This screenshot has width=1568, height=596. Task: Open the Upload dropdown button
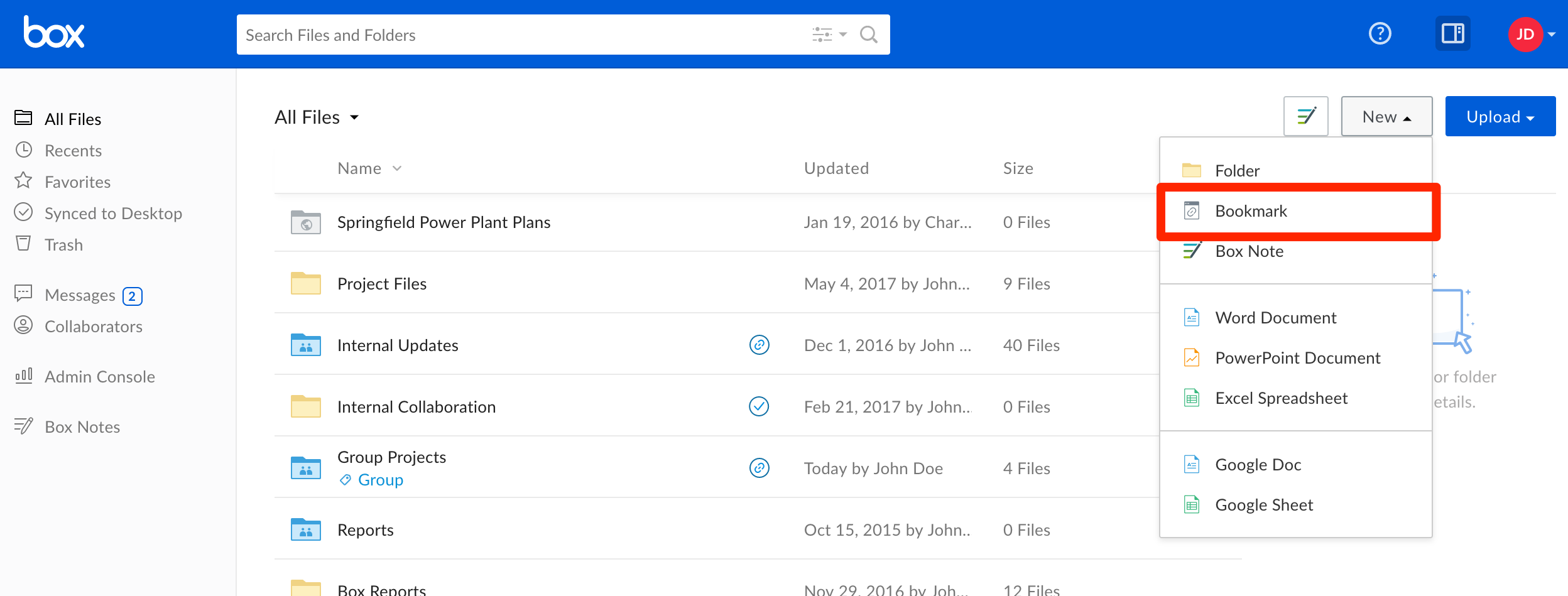[x=1500, y=116]
